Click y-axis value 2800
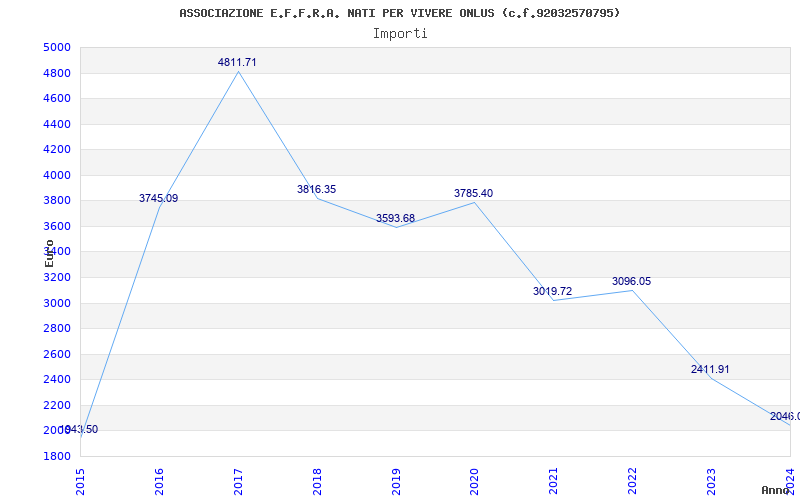The width and height of the screenshot is (800, 500). (56, 329)
